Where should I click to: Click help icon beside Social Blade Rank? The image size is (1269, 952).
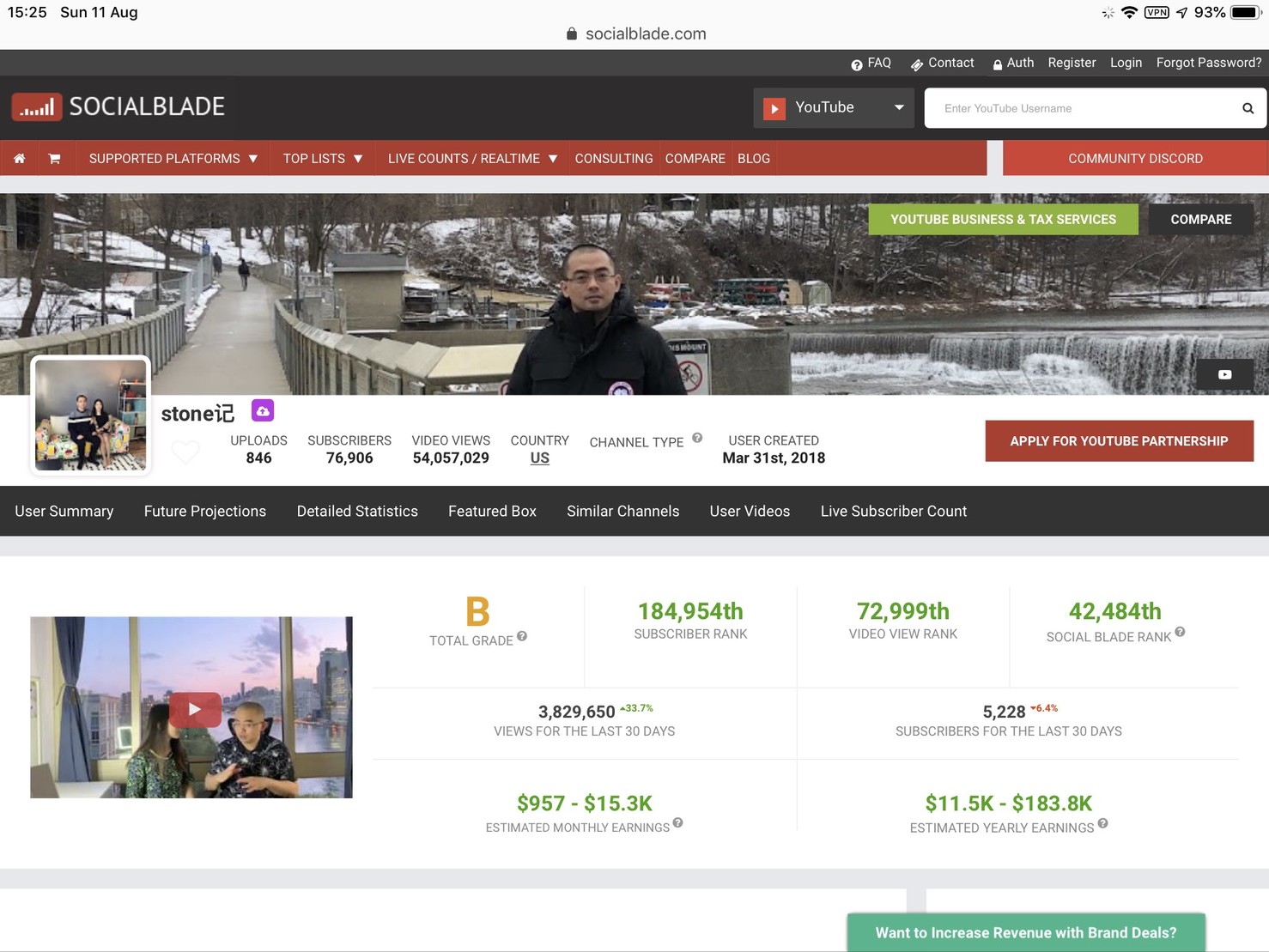1180,633
